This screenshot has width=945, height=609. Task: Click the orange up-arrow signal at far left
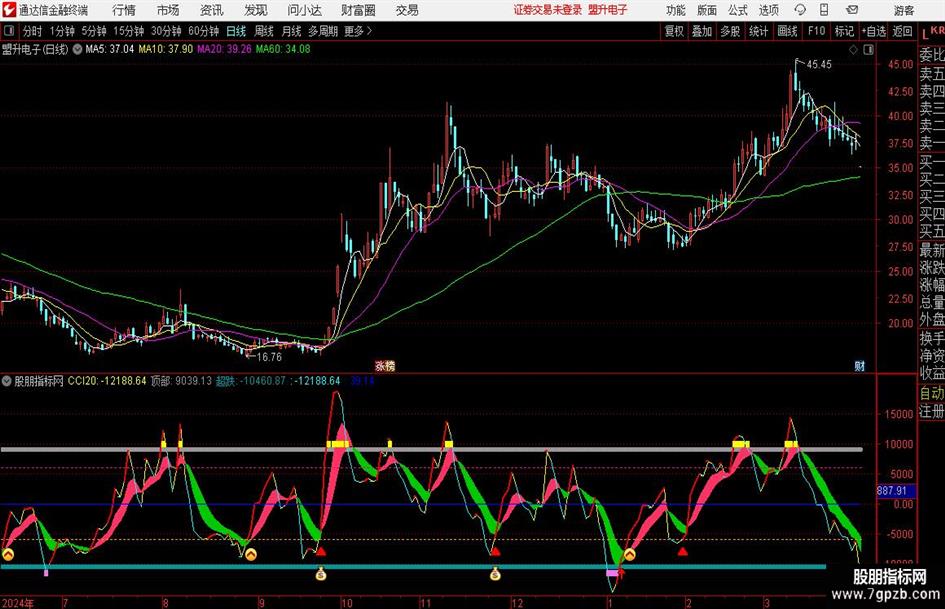[x=7, y=554]
